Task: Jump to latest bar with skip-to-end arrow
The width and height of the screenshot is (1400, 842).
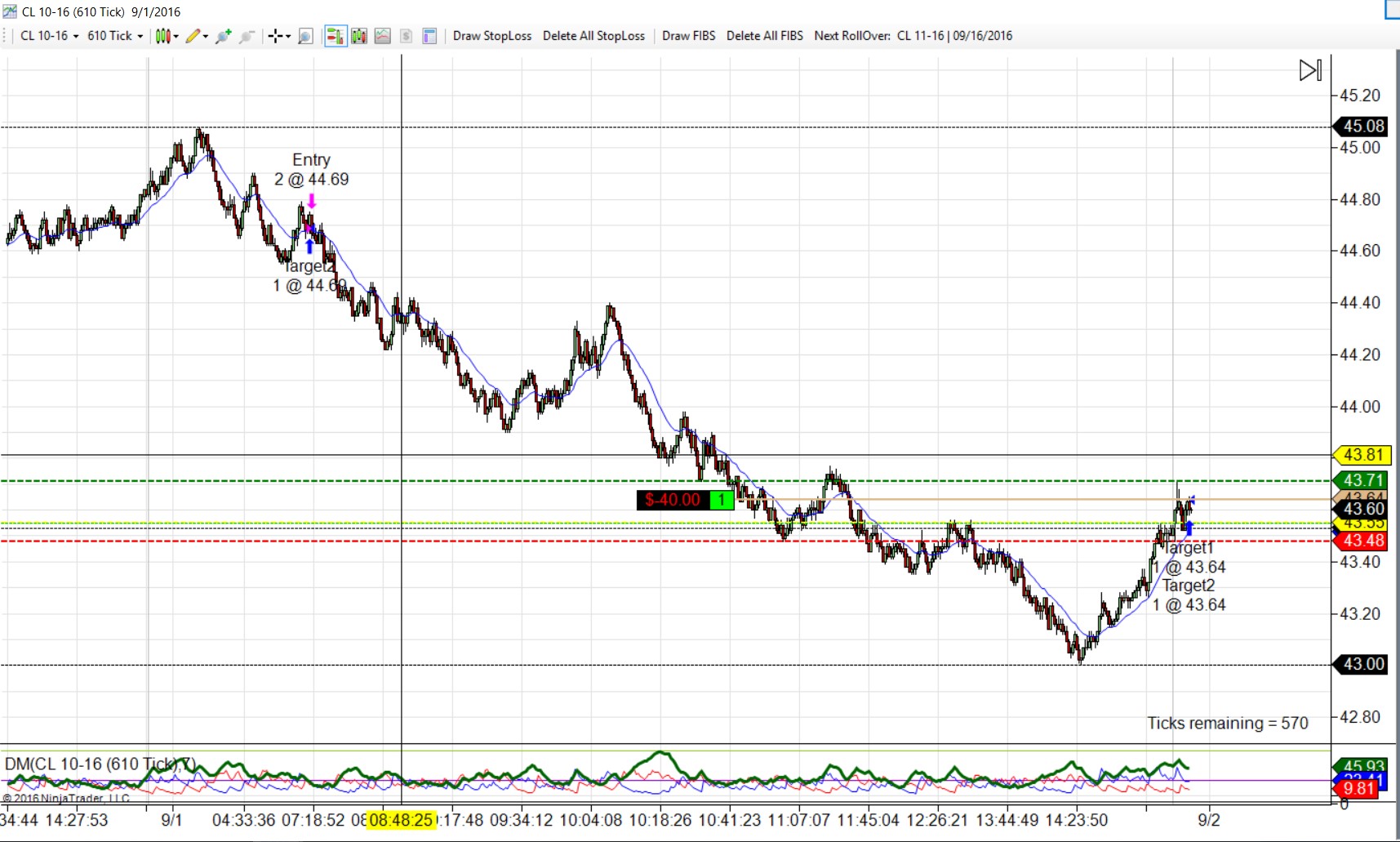Action: [x=1310, y=70]
